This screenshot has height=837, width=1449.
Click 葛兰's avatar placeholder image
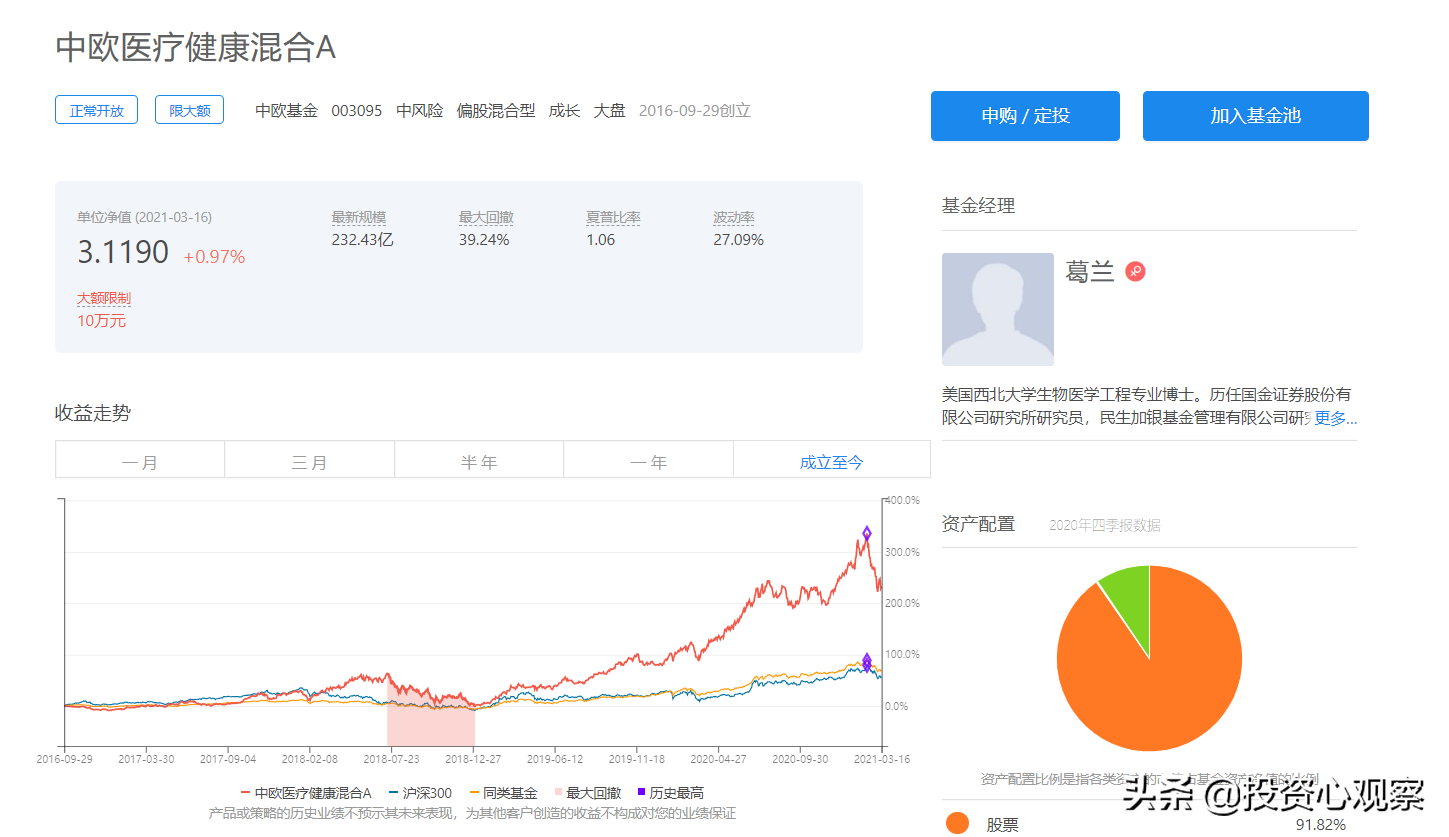pos(997,309)
